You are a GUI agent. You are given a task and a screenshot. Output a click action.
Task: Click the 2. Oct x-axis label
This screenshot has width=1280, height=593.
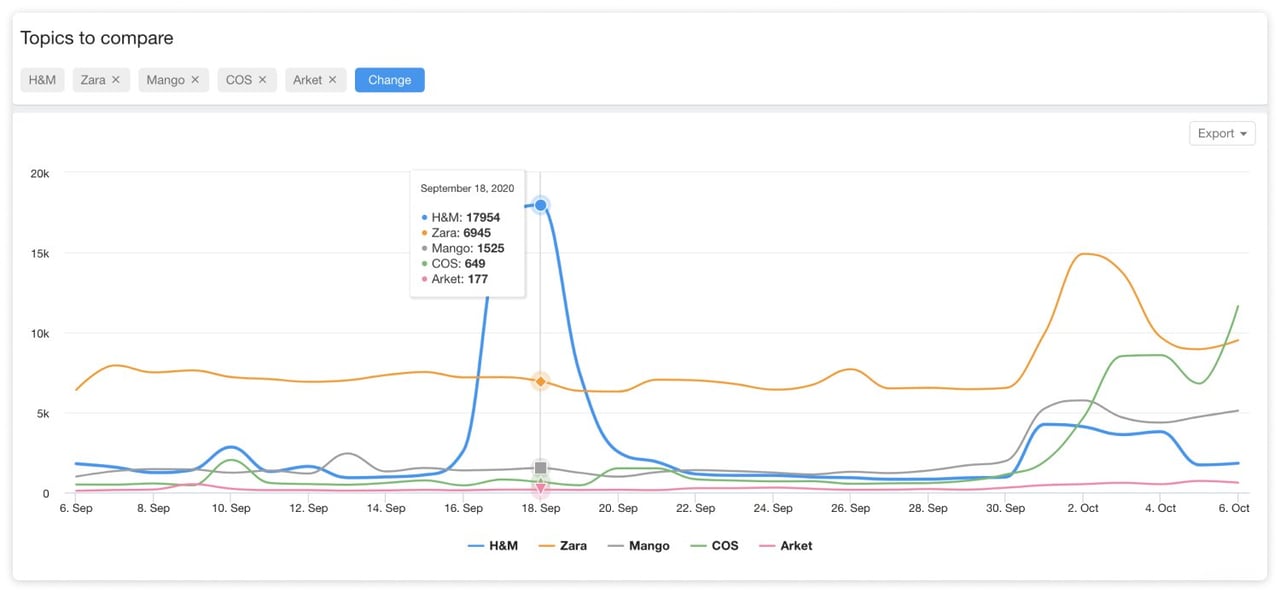[1083, 508]
